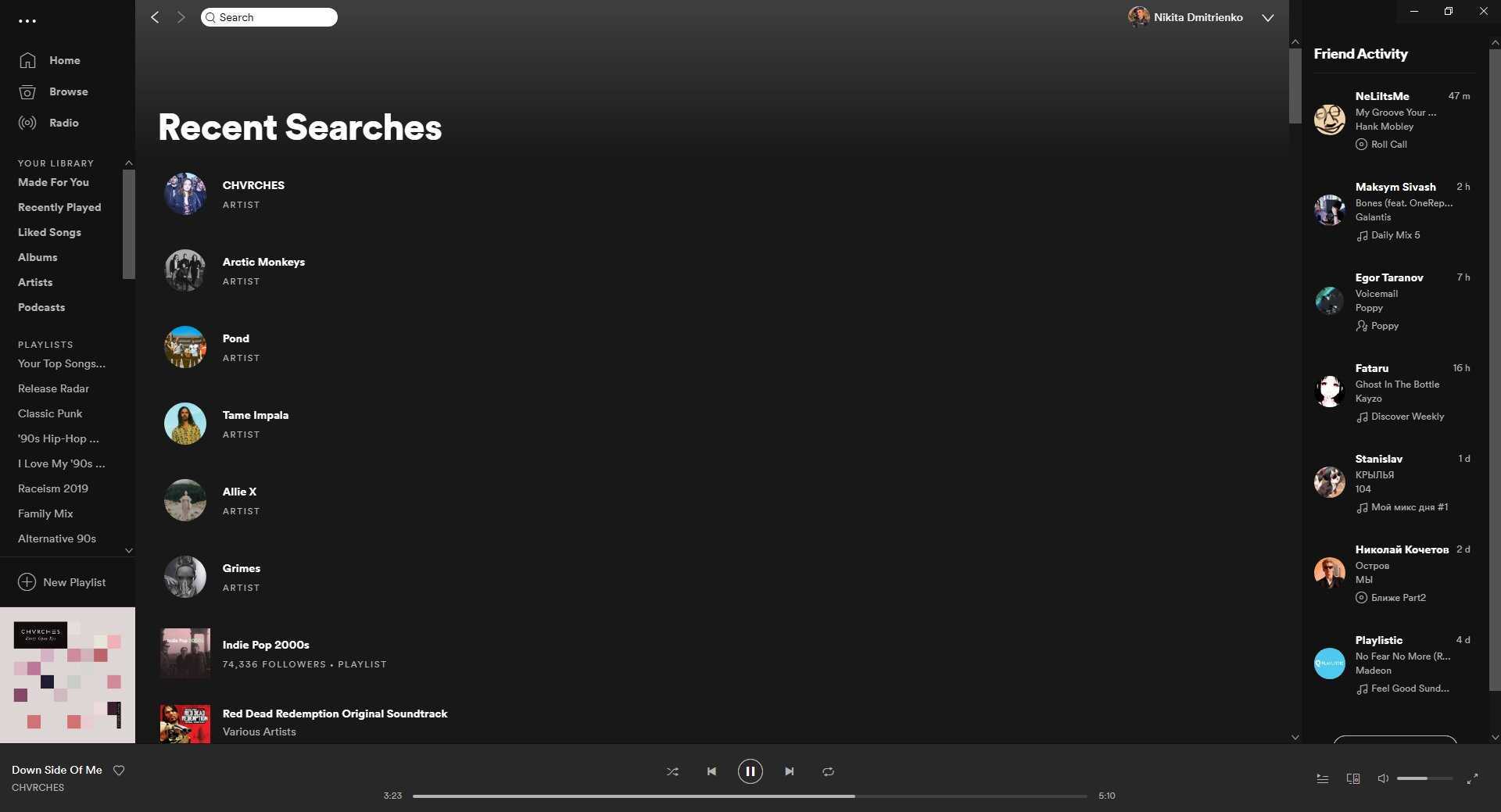Click the Pond artist avatar
Image resolution: width=1501 pixels, height=812 pixels.
(x=185, y=347)
